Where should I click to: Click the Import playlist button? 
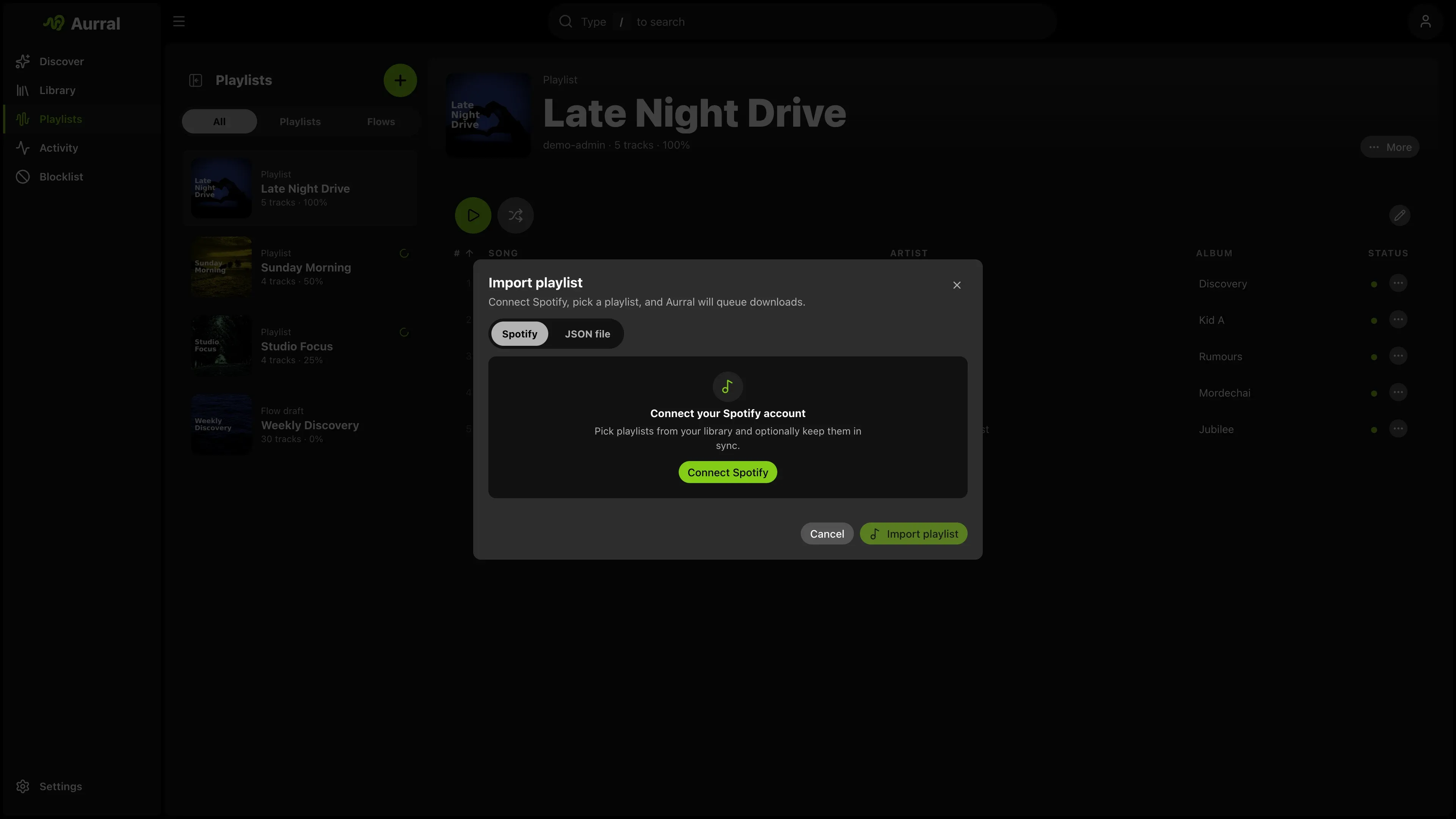click(x=913, y=533)
